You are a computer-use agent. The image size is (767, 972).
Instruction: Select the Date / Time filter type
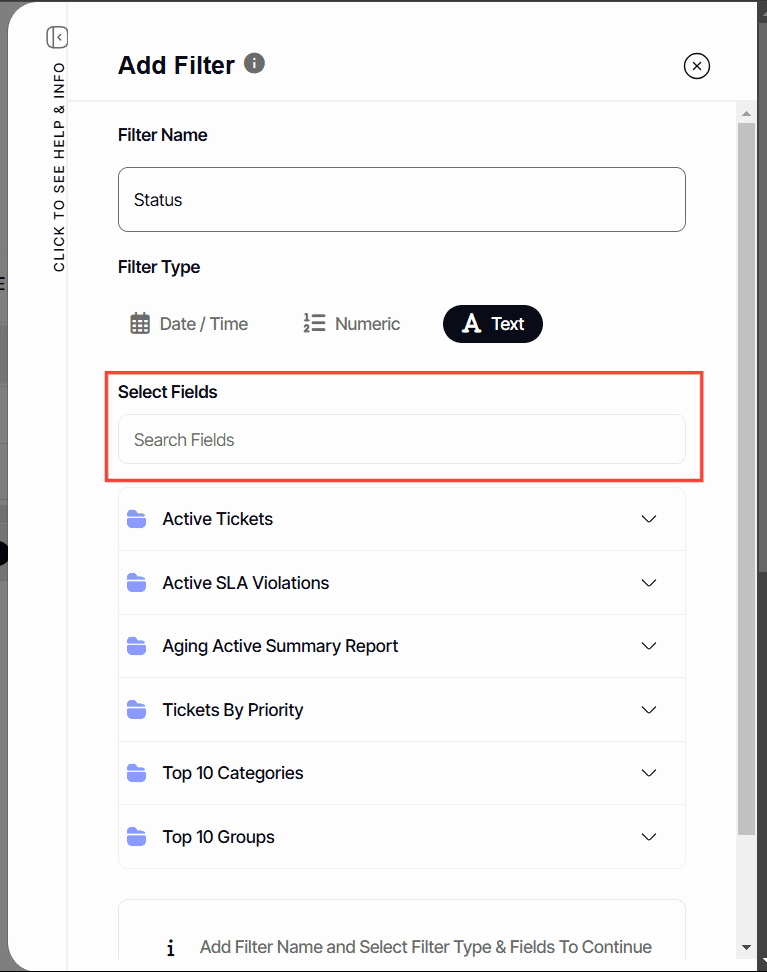(x=189, y=324)
